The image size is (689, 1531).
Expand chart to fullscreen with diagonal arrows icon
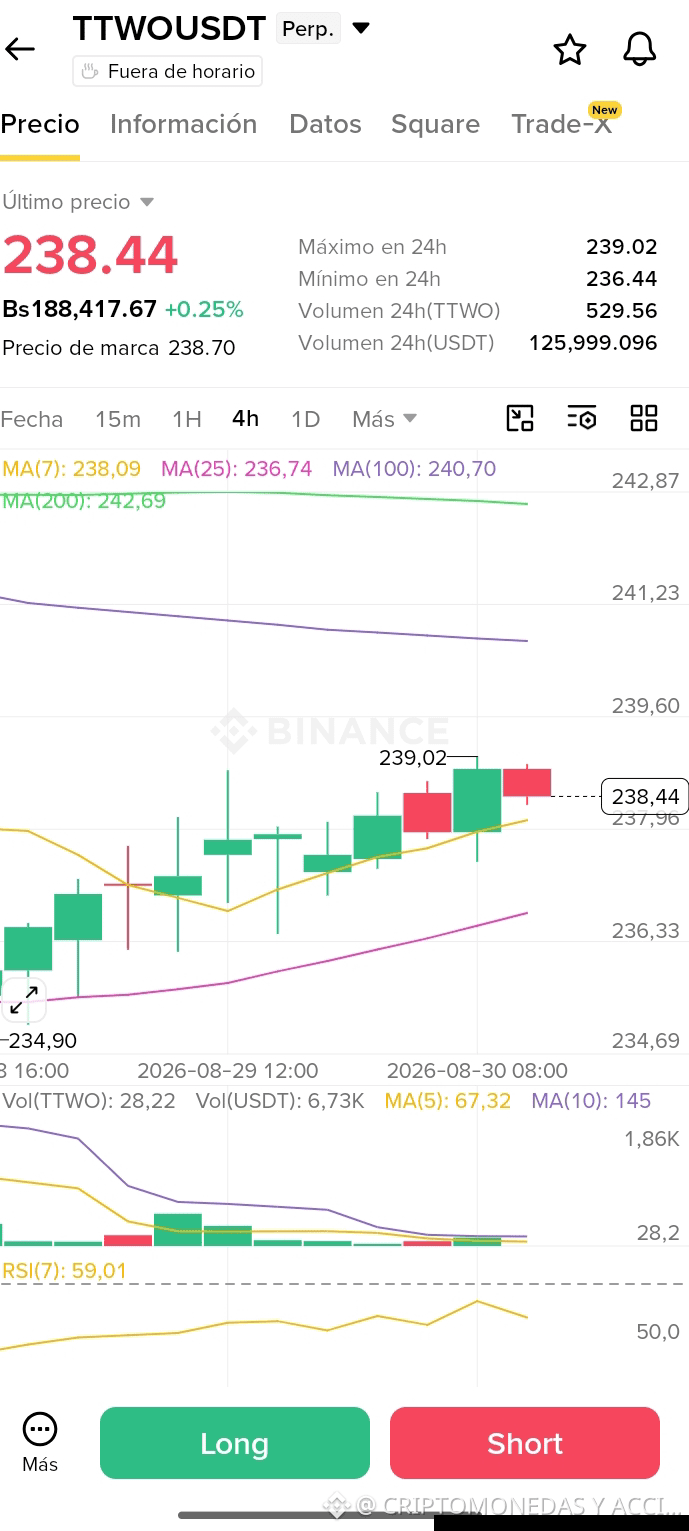coord(24,999)
